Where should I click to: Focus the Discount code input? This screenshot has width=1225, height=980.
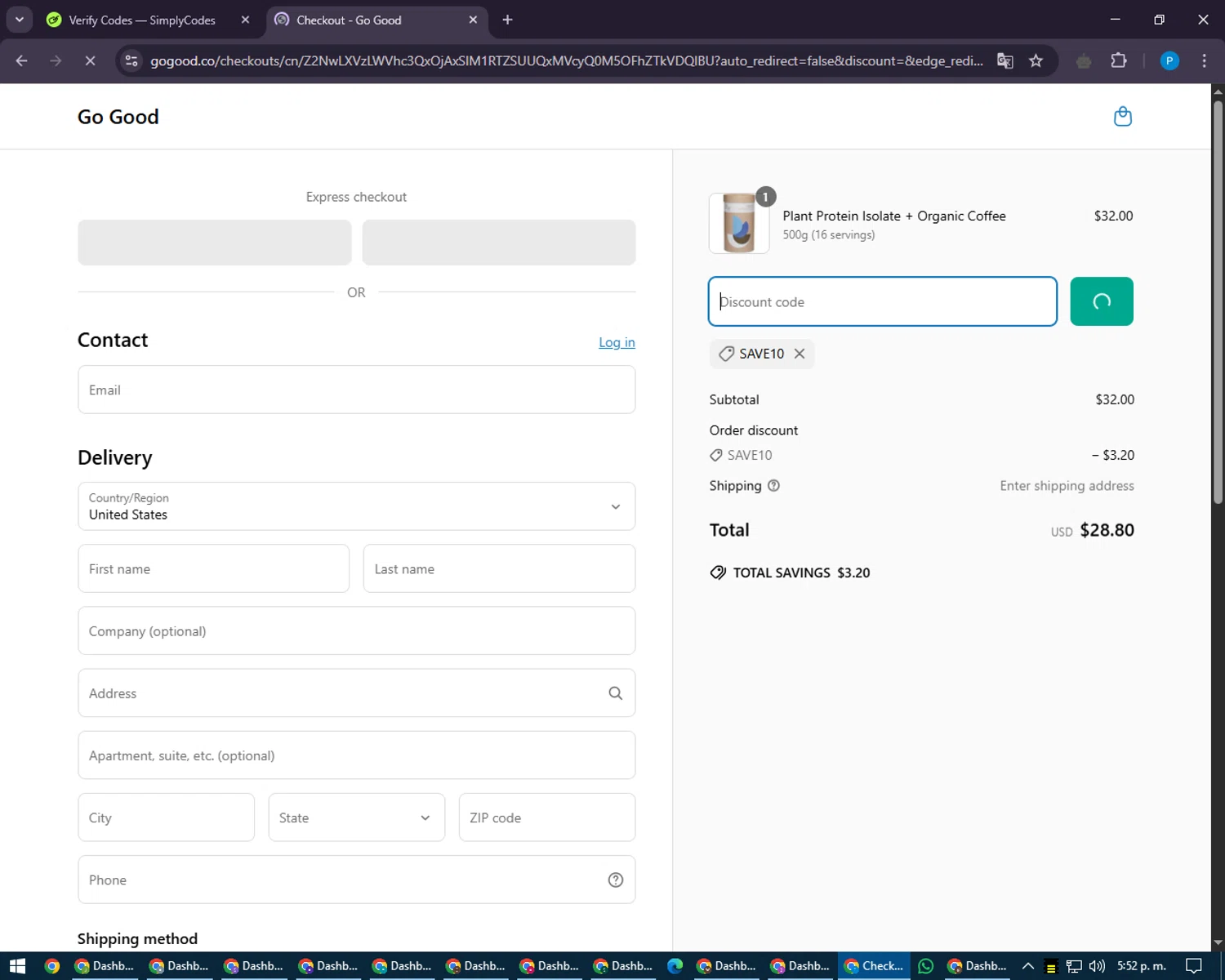click(883, 301)
